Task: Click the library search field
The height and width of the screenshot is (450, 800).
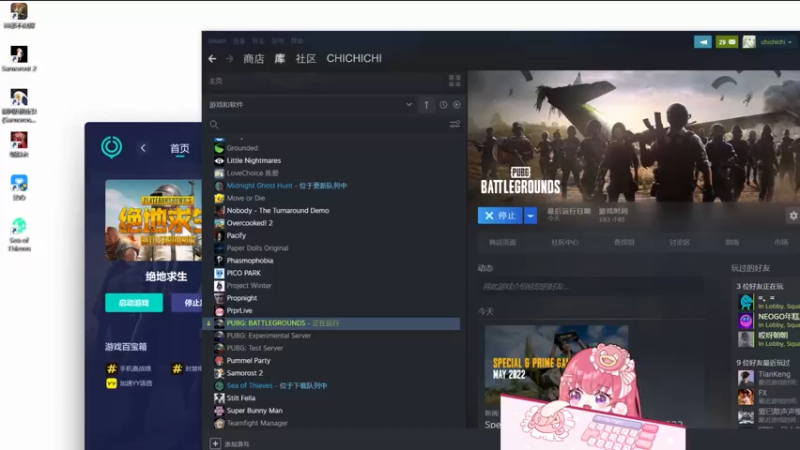Action: 327,124
